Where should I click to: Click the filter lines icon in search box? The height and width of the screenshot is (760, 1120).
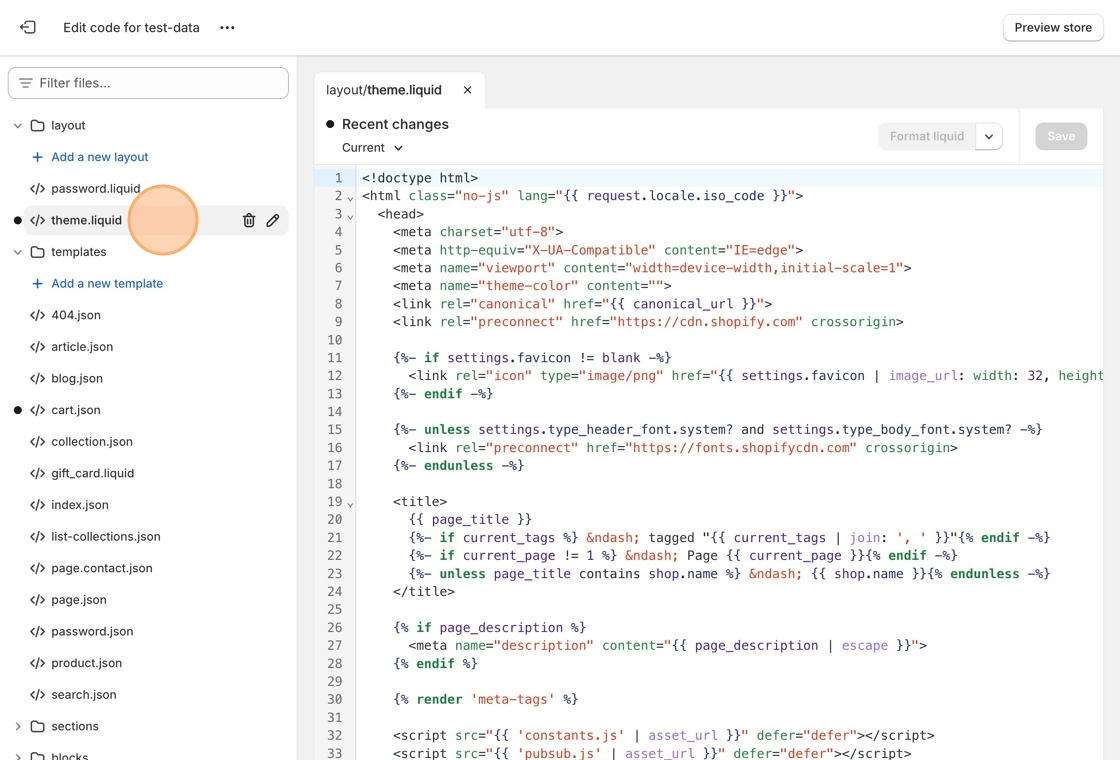tap(25, 83)
